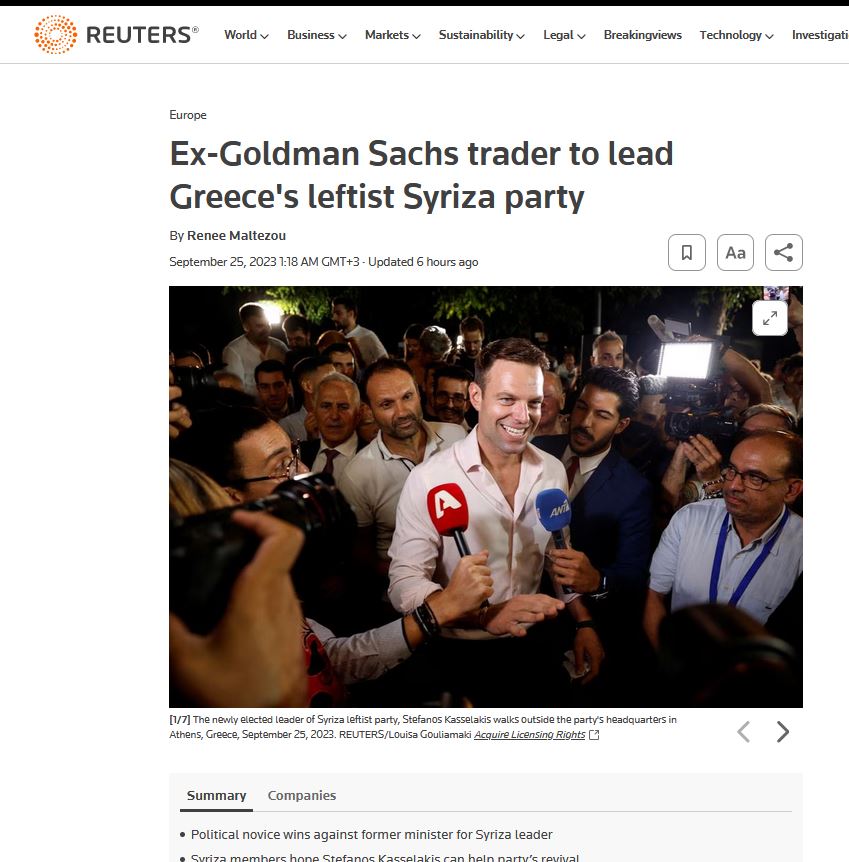Go to Breakingviews section

point(642,35)
